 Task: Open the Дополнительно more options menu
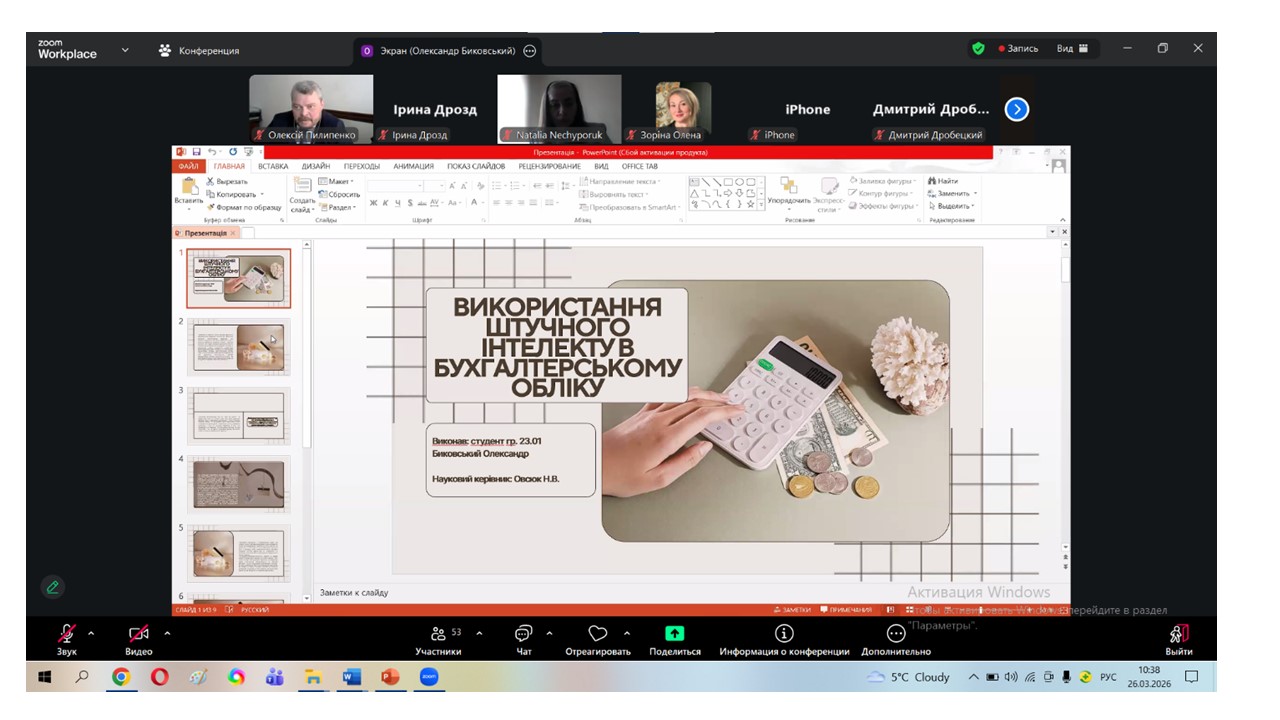pyautogui.click(x=896, y=634)
